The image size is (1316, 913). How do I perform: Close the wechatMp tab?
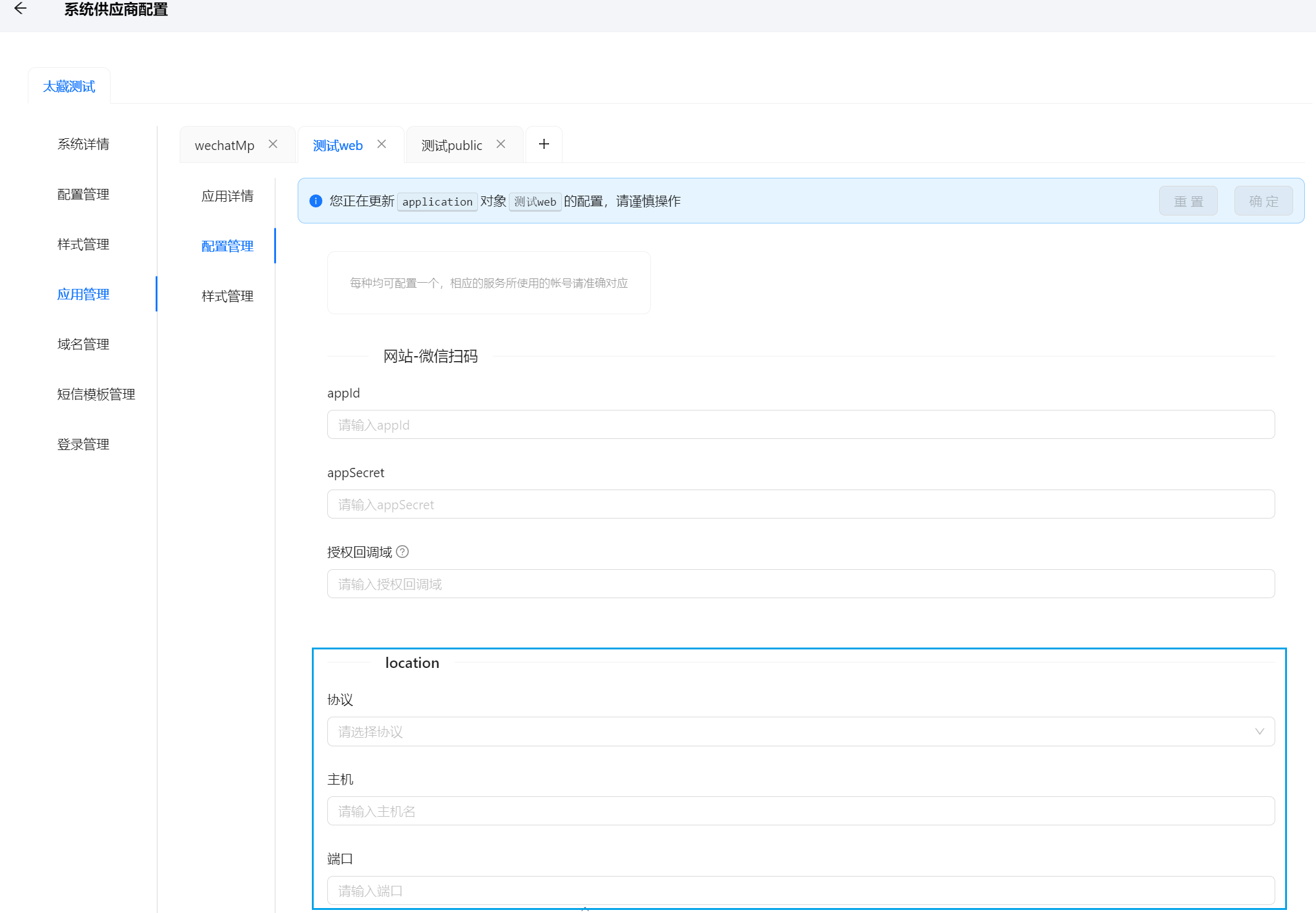pyautogui.click(x=273, y=144)
